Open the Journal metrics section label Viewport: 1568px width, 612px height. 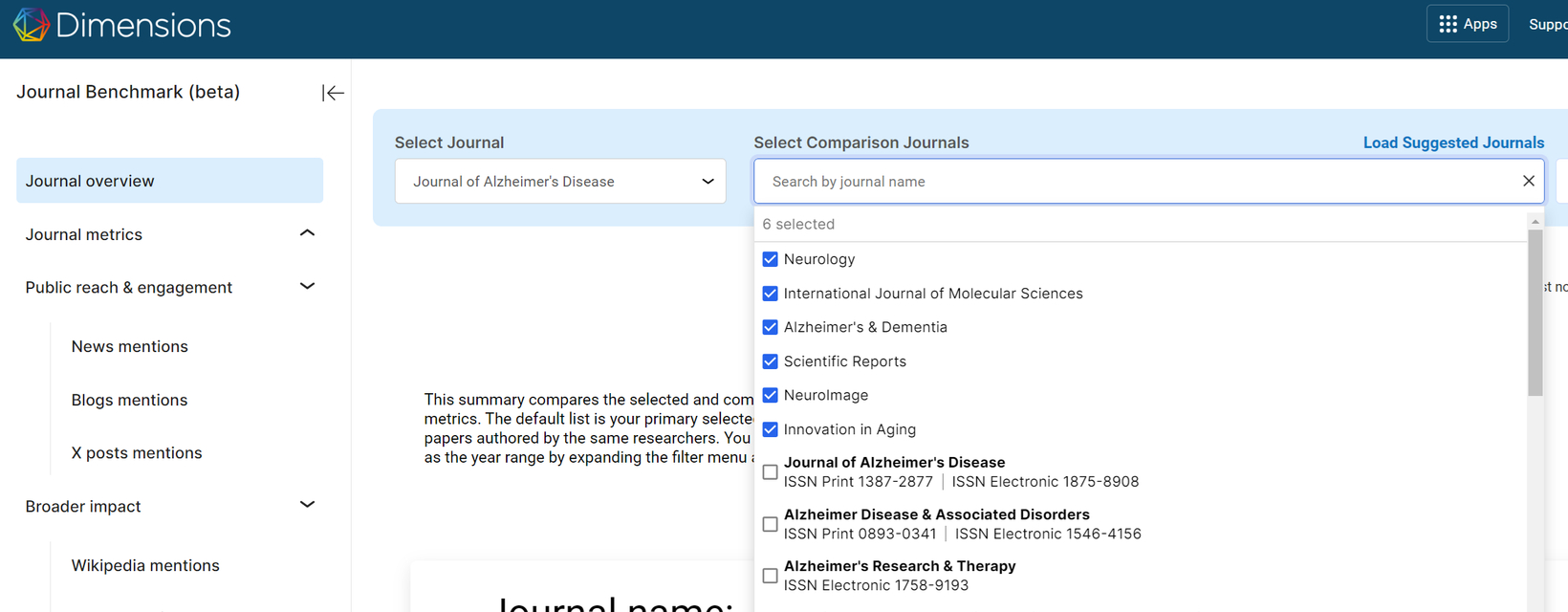(x=83, y=234)
